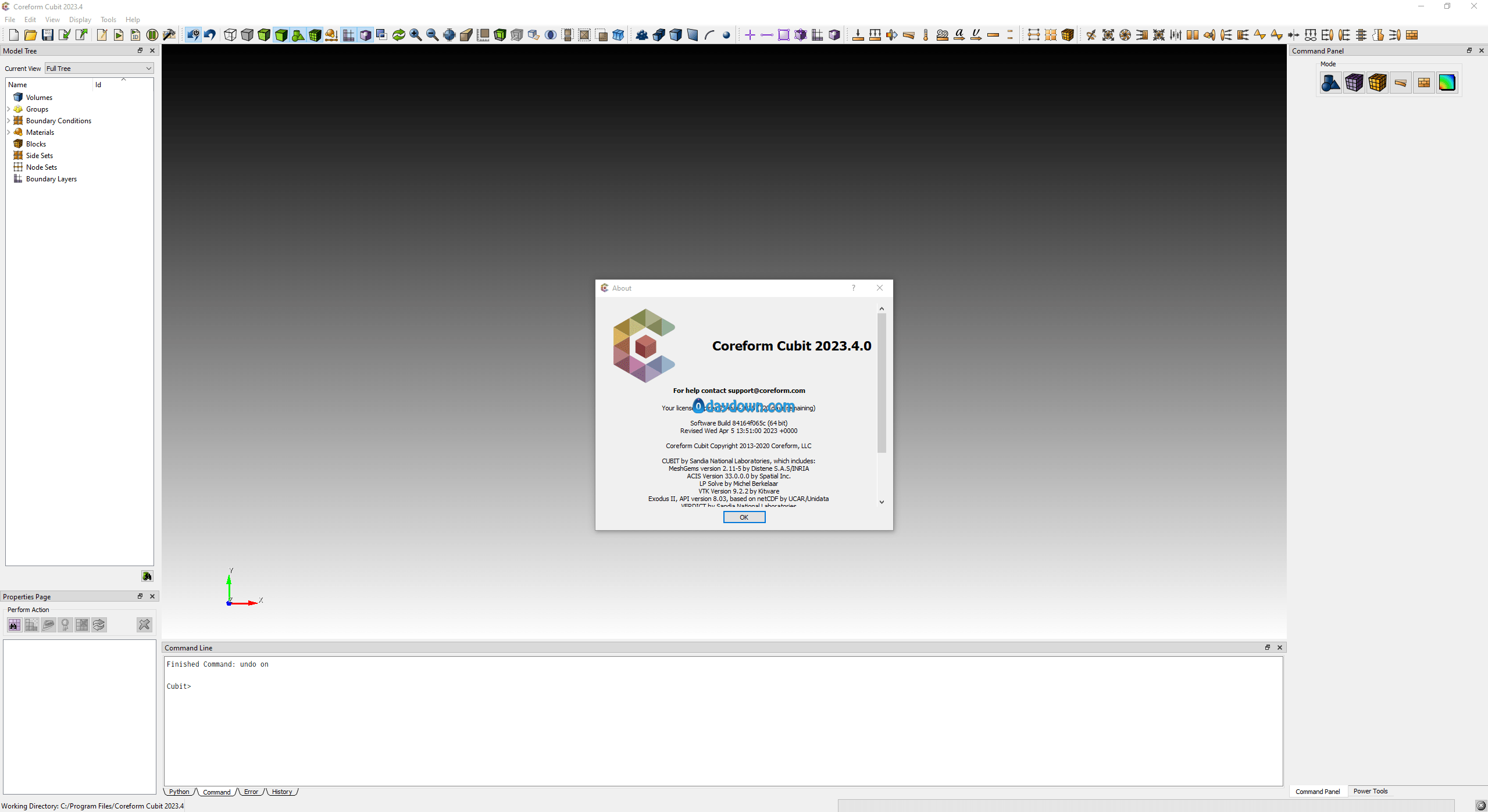
Task: Close the Model Tree panel
Action: (152, 51)
